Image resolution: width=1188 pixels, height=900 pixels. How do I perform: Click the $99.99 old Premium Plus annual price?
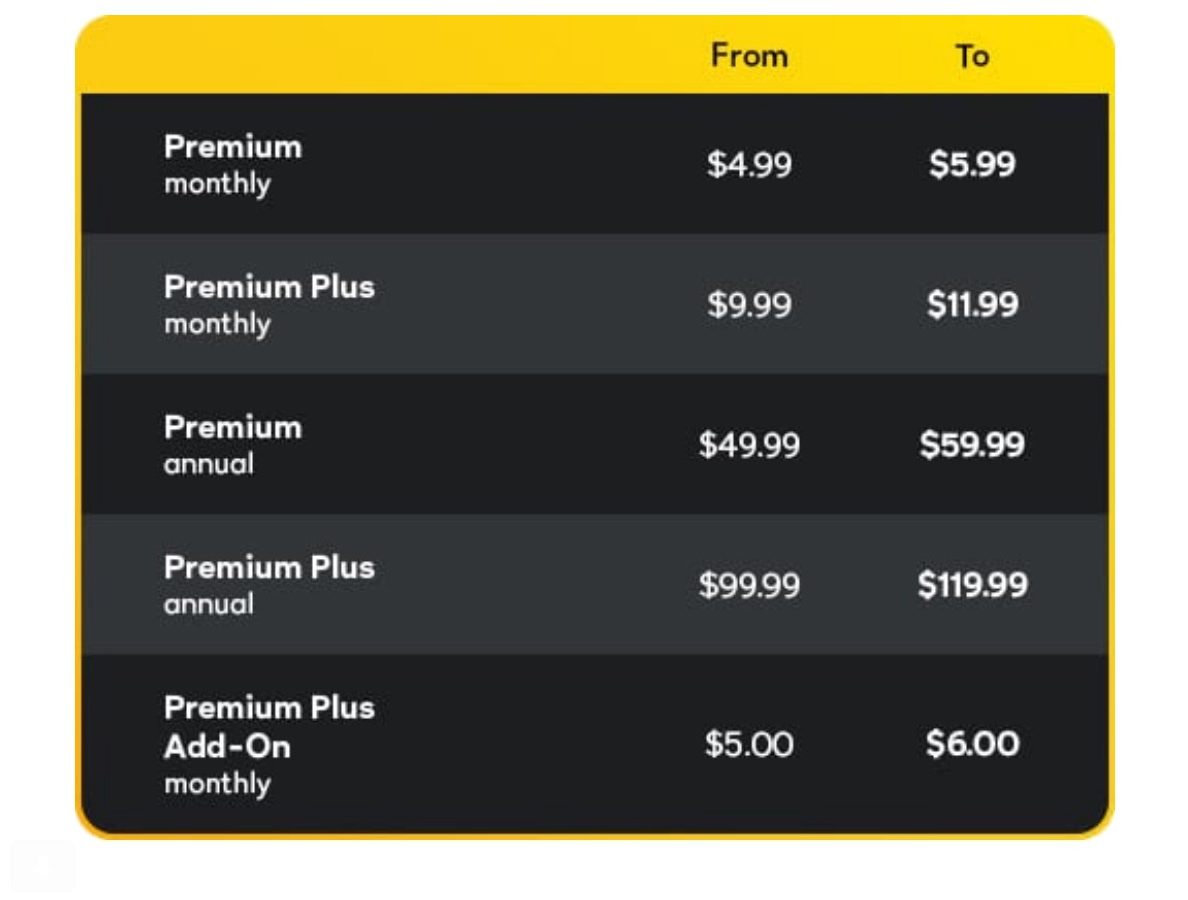(x=749, y=584)
